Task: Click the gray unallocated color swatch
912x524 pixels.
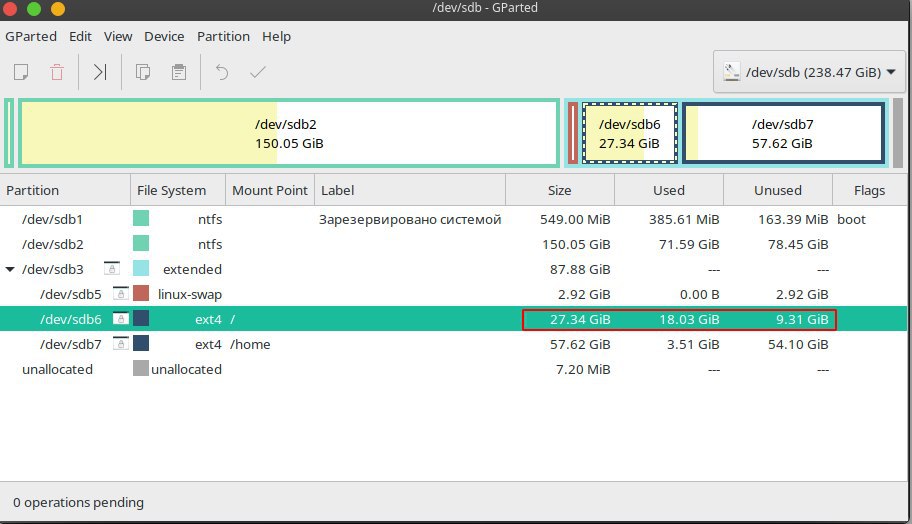Action: pos(141,368)
